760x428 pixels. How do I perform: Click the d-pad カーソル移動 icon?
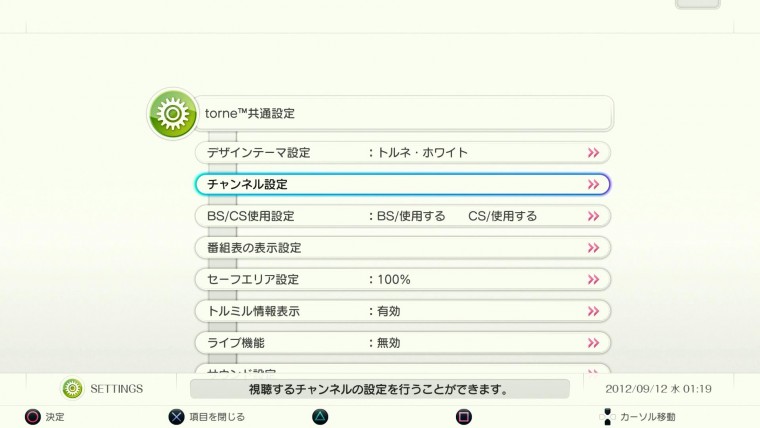[x=606, y=416]
